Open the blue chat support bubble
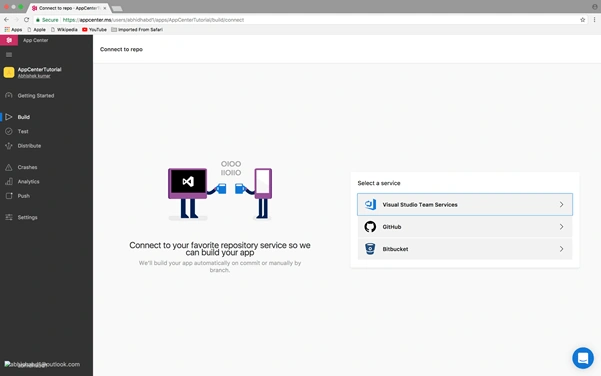 [x=583, y=358]
